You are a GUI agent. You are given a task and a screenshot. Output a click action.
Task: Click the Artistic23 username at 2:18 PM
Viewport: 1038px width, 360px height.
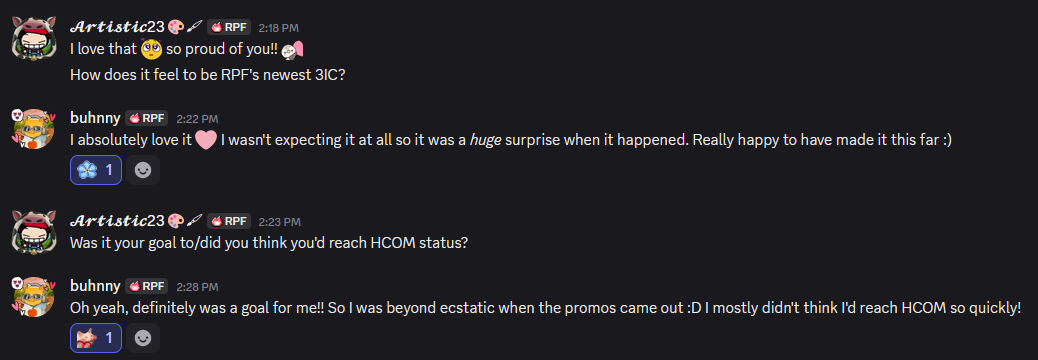pyautogui.click(x=117, y=27)
